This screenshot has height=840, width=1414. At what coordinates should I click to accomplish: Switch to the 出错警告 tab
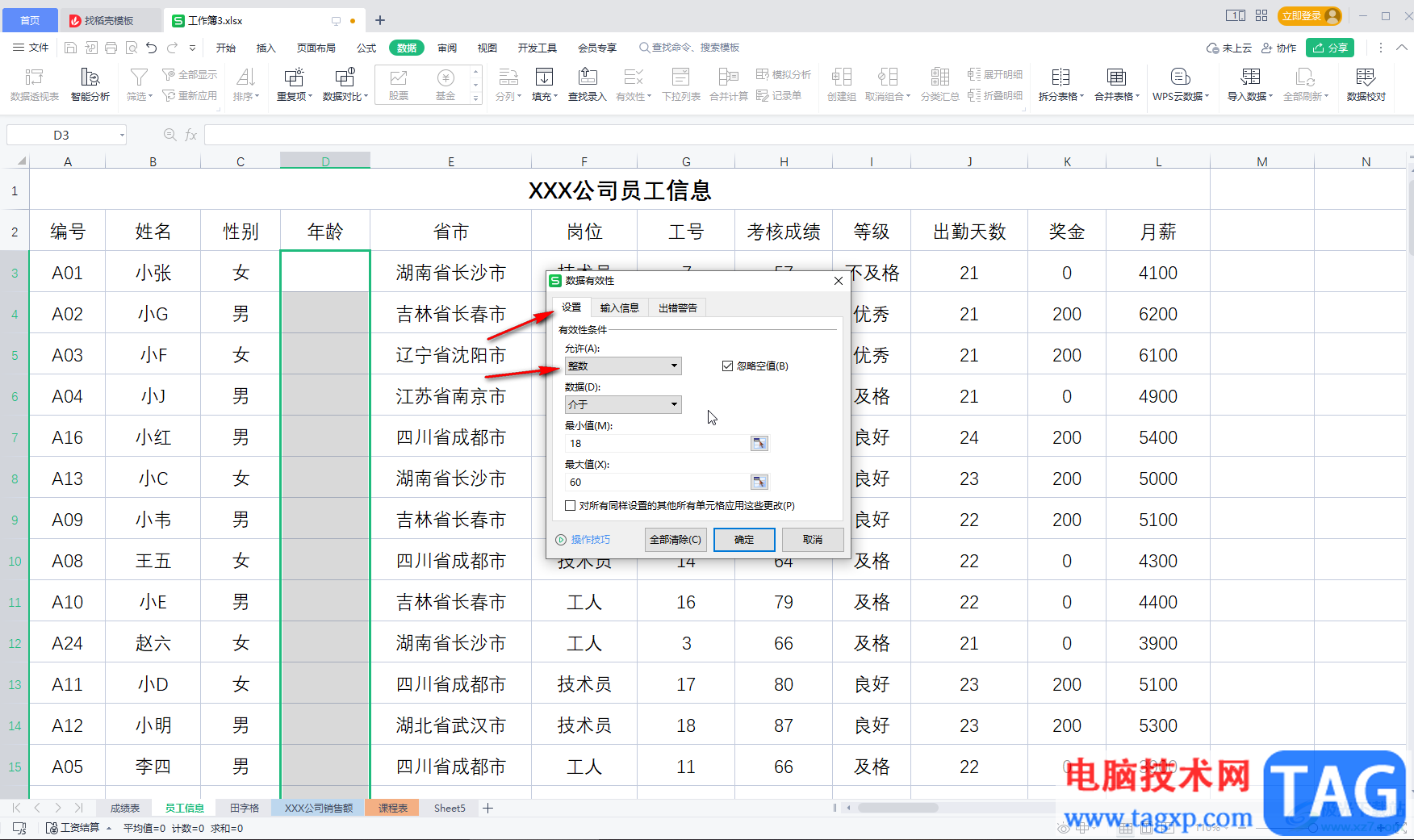click(677, 307)
